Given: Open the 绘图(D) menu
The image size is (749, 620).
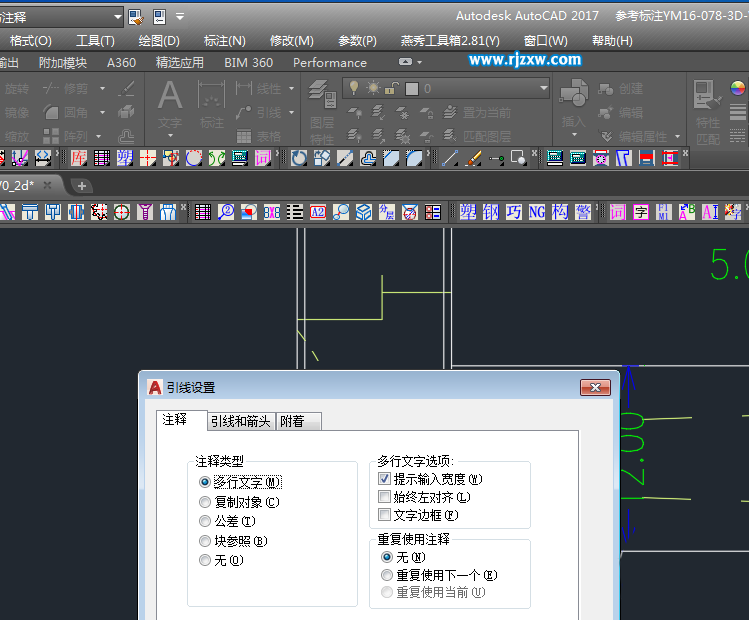Looking at the screenshot, I should click(158, 41).
